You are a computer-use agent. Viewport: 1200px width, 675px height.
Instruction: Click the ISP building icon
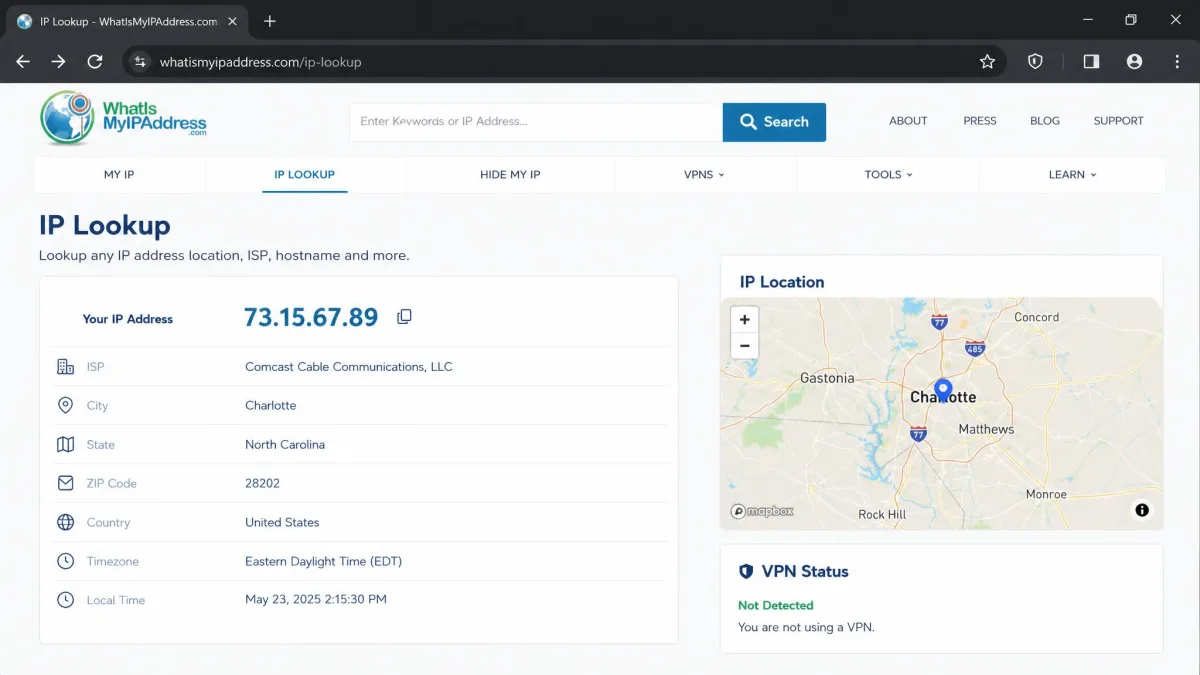[x=65, y=367]
